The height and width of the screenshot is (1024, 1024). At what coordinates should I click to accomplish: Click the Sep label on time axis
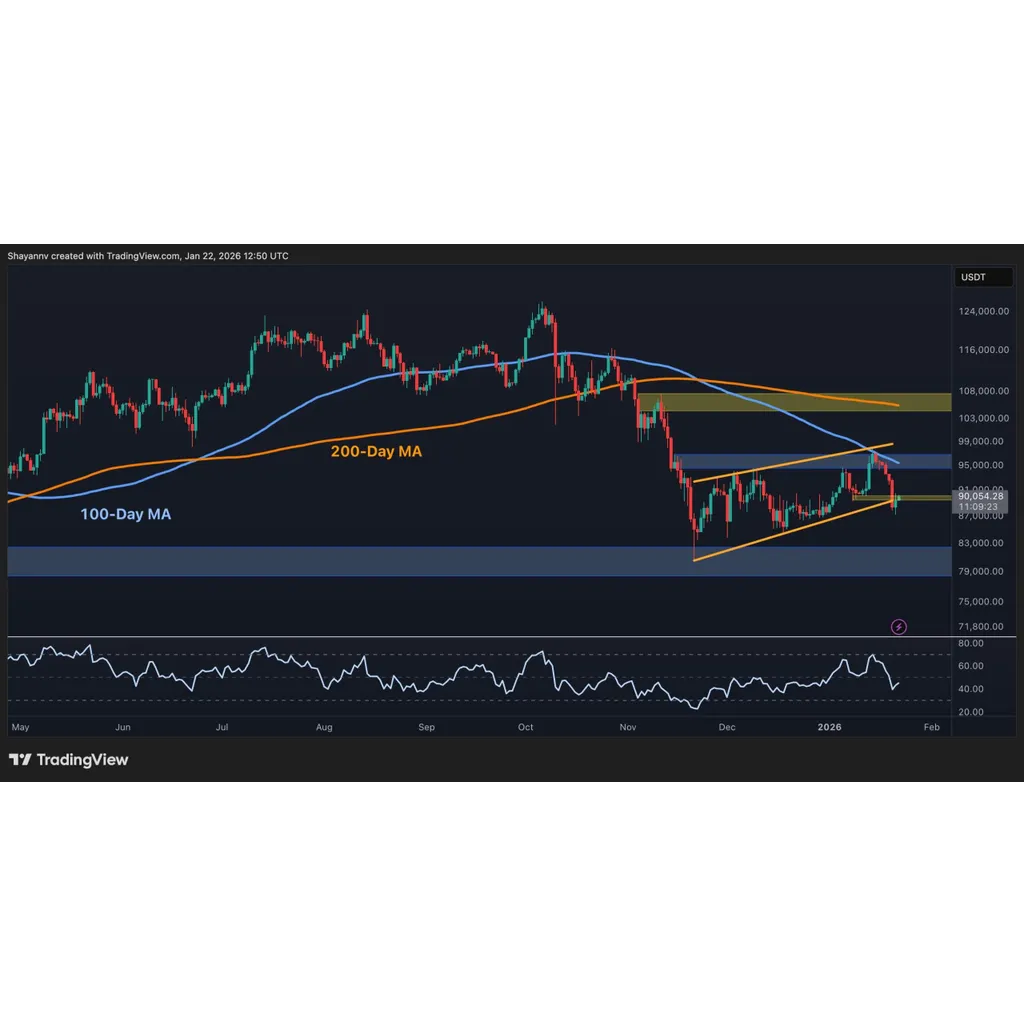pyautogui.click(x=426, y=728)
